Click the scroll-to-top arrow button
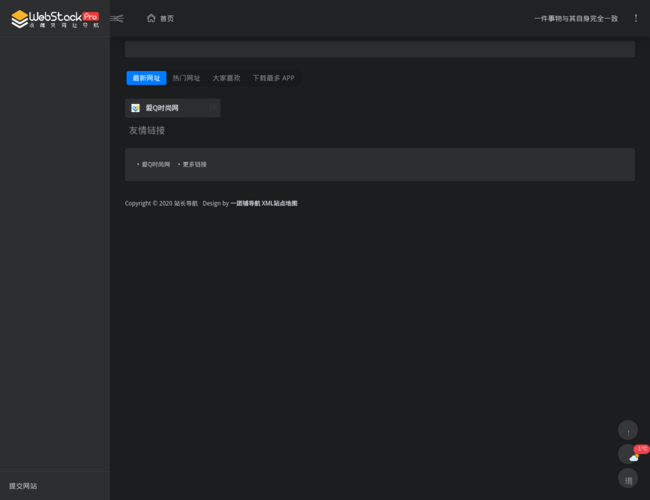The width and height of the screenshot is (650, 500). (x=628, y=431)
